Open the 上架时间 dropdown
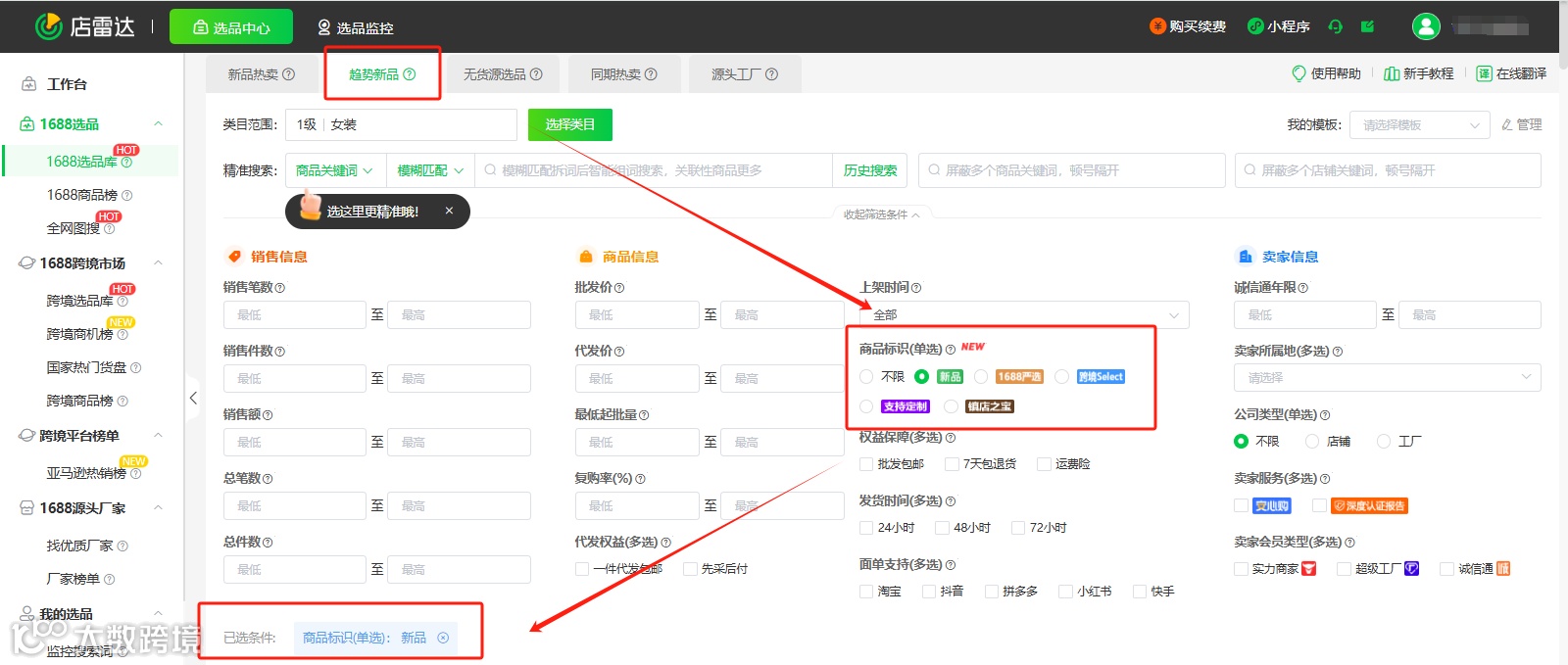This screenshot has height=665, width=1568. pyautogui.click(x=1024, y=314)
